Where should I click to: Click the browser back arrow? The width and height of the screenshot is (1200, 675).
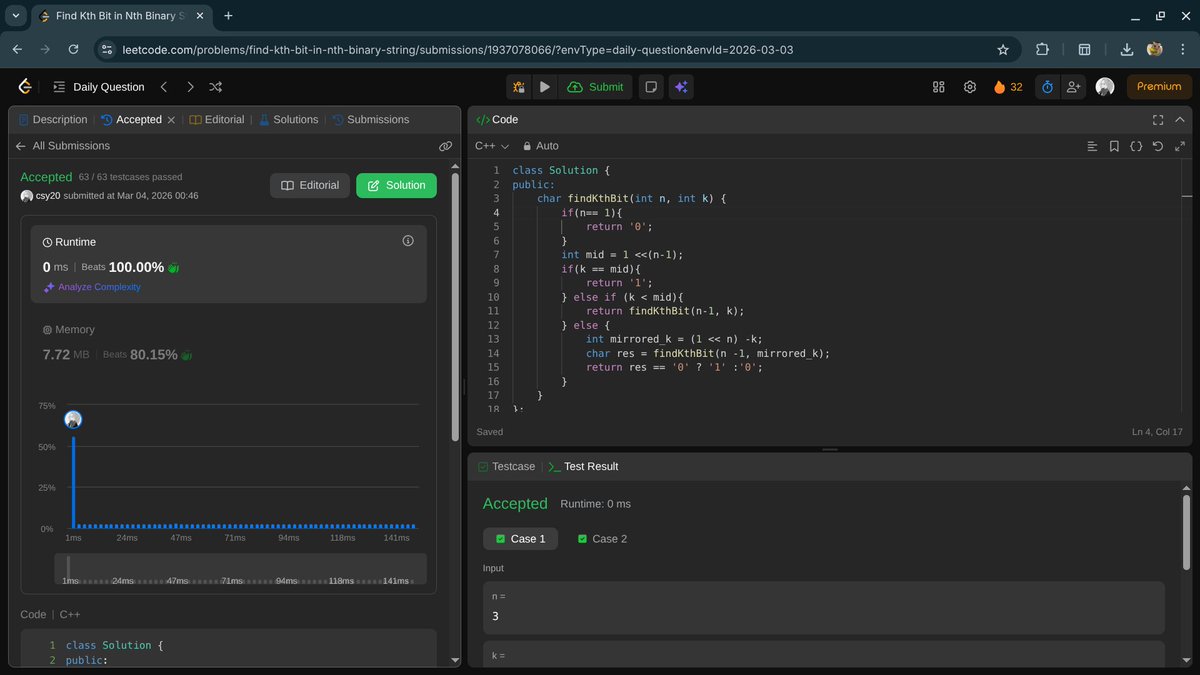pos(17,49)
